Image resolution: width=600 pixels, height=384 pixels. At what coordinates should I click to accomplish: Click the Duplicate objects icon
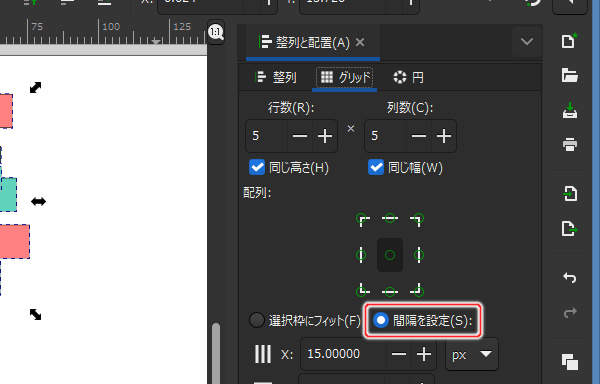coord(569,362)
